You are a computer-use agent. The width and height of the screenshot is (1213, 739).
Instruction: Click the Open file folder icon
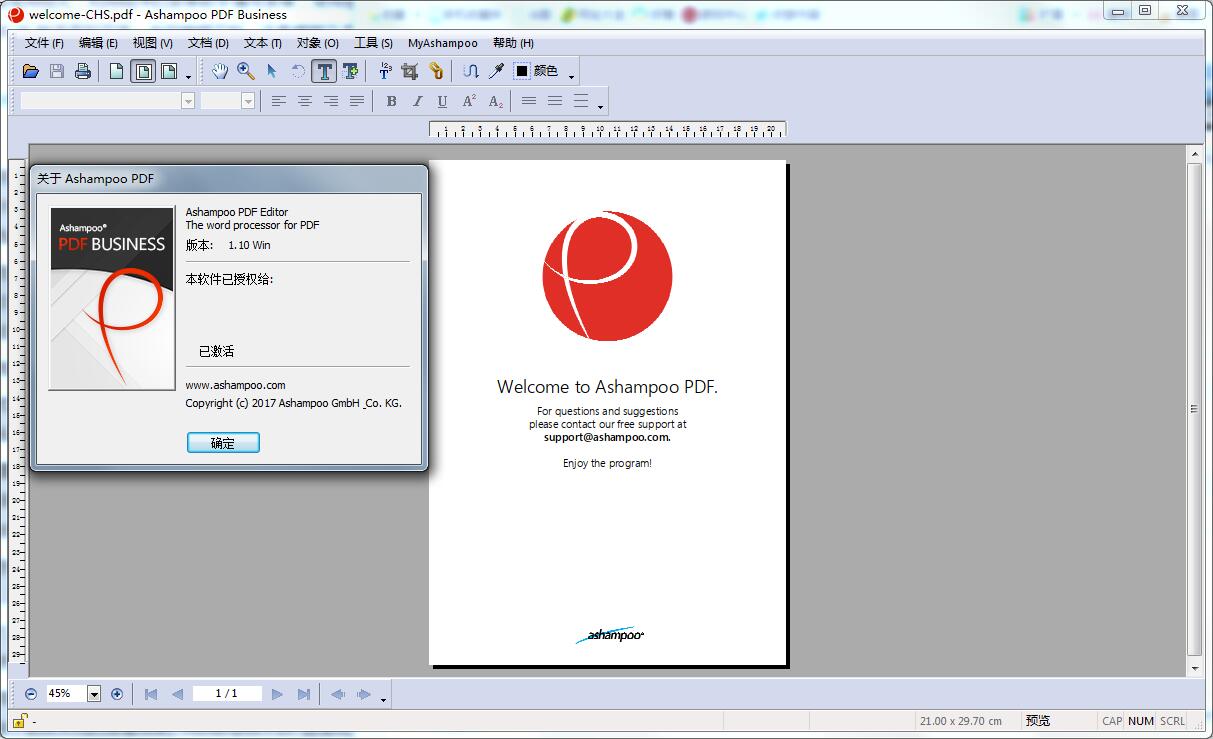(x=31, y=71)
